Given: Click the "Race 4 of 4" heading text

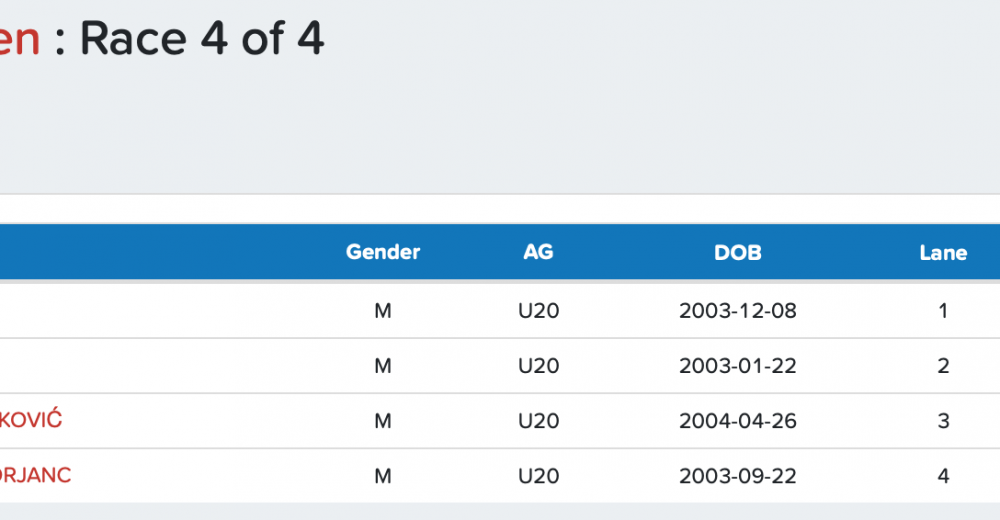Looking at the screenshot, I should [x=202, y=40].
